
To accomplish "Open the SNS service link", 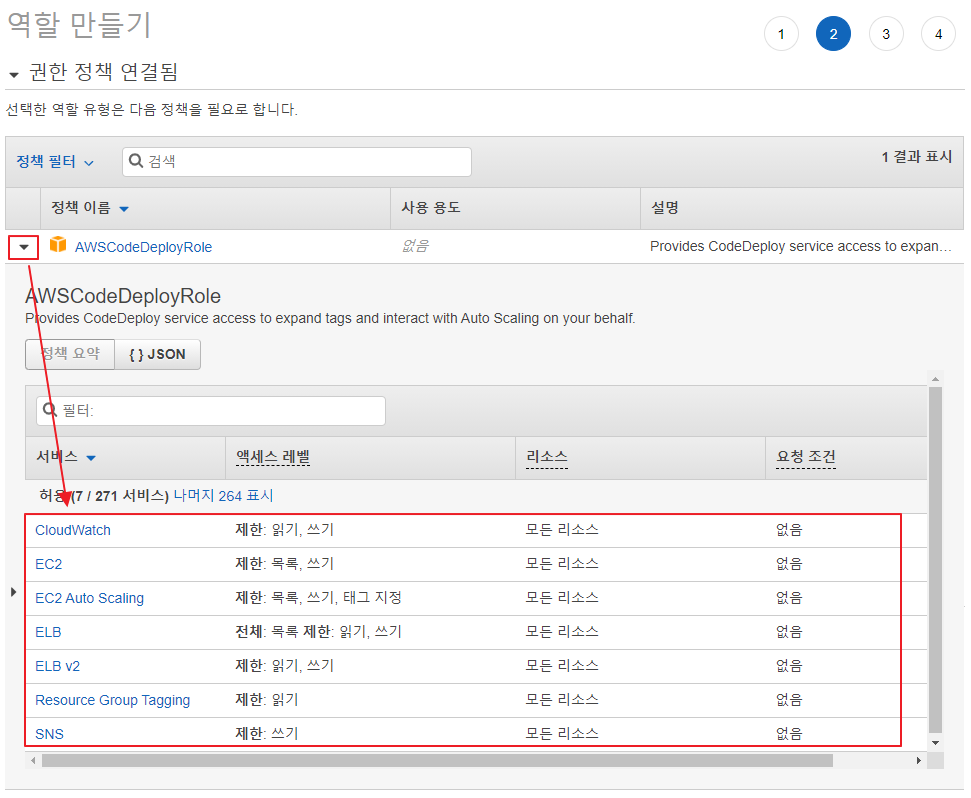I will [x=49, y=734].
